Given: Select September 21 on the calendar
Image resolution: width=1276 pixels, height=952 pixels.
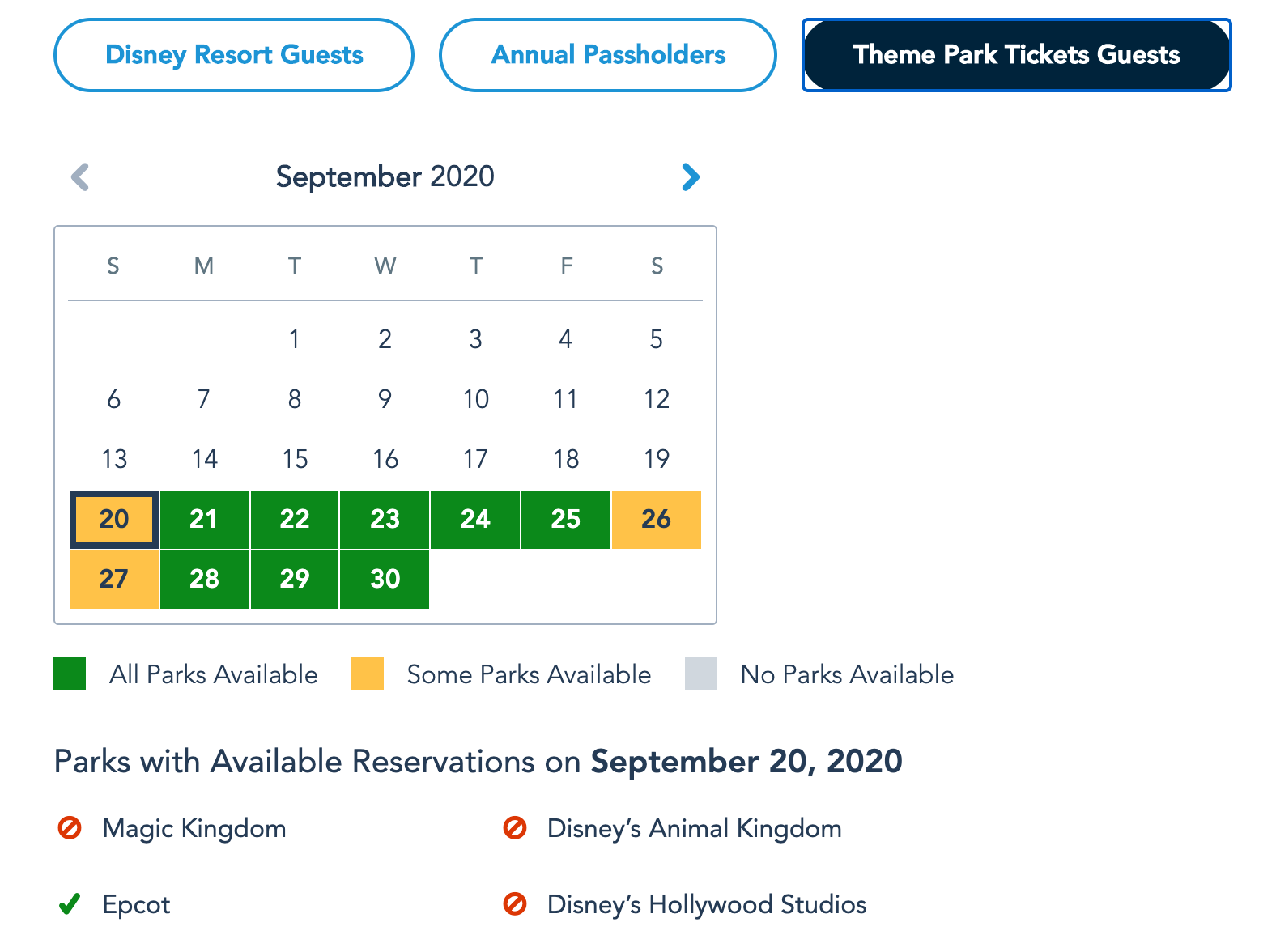Looking at the screenshot, I should coord(204,519).
